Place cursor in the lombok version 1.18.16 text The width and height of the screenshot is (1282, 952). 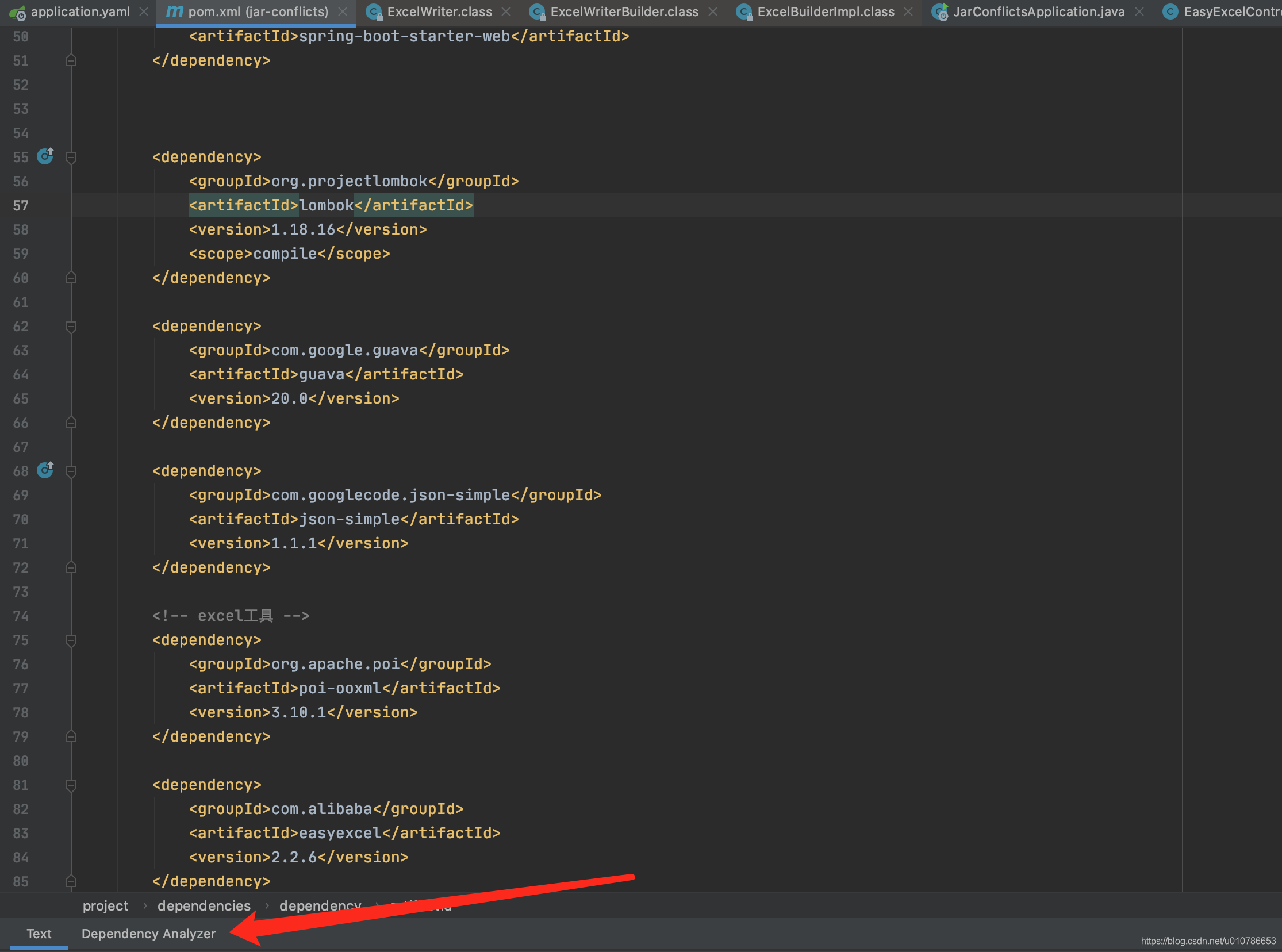pyautogui.click(x=303, y=229)
